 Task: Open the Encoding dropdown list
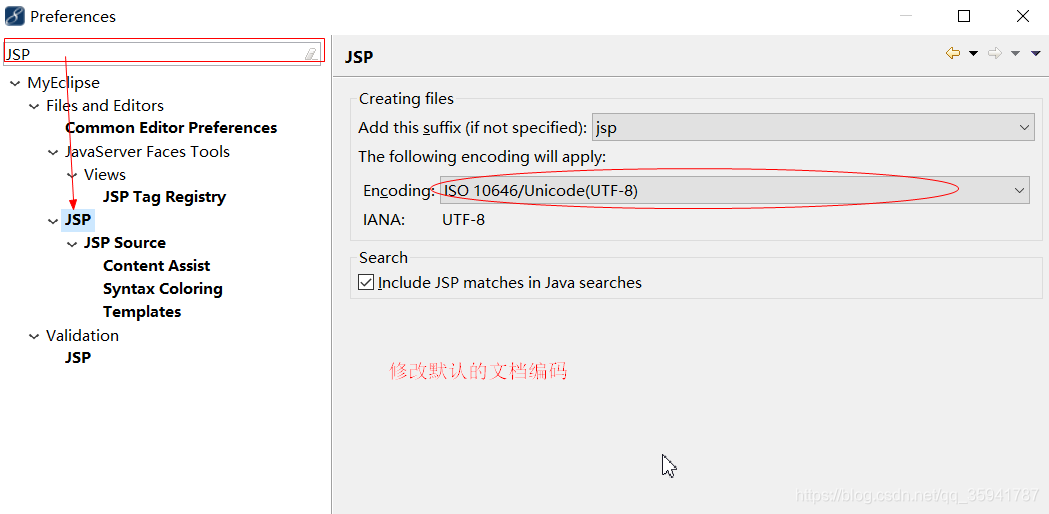[x=735, y=191]
